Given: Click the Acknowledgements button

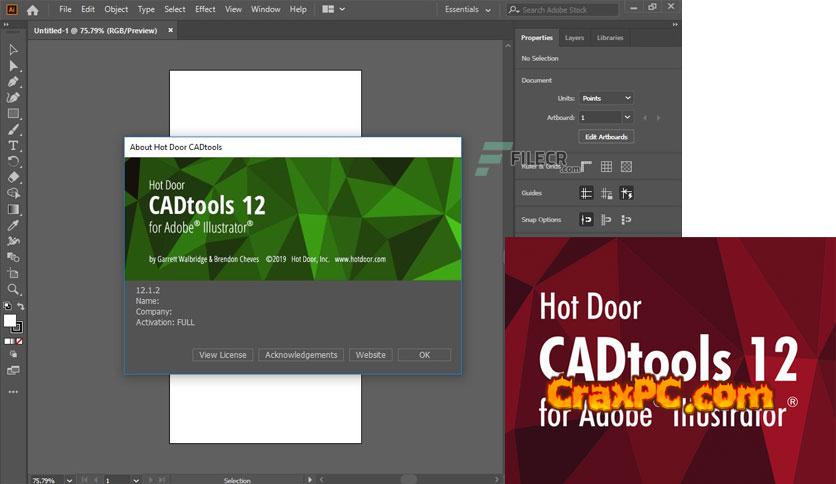Looking at the screenshot, I should point(301,354).
